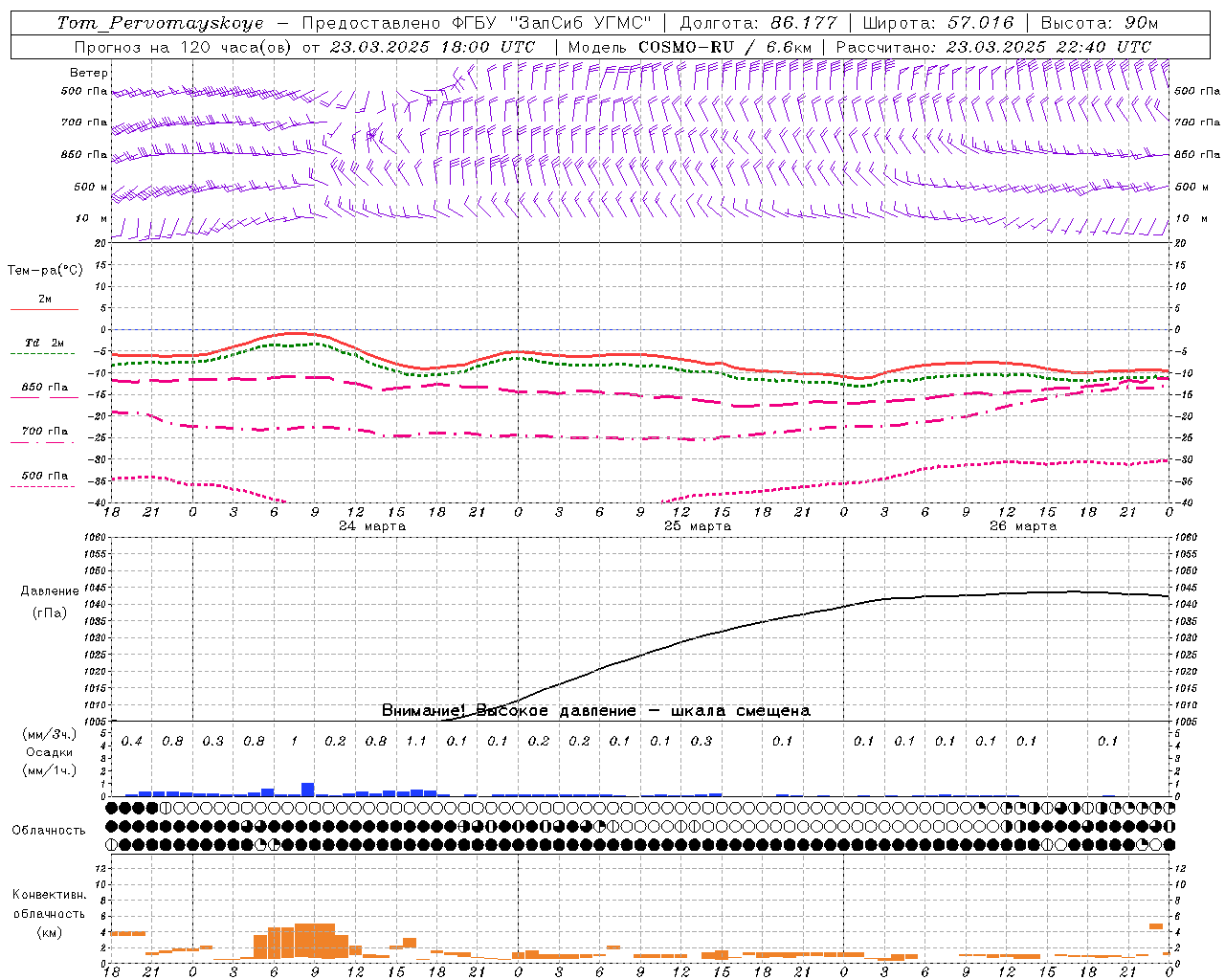Image resolution: width=1225 pixels, height=980 pixels.
Task: Click the dotted 500 гПа temperature legend line
Action: tap(42, 486)
